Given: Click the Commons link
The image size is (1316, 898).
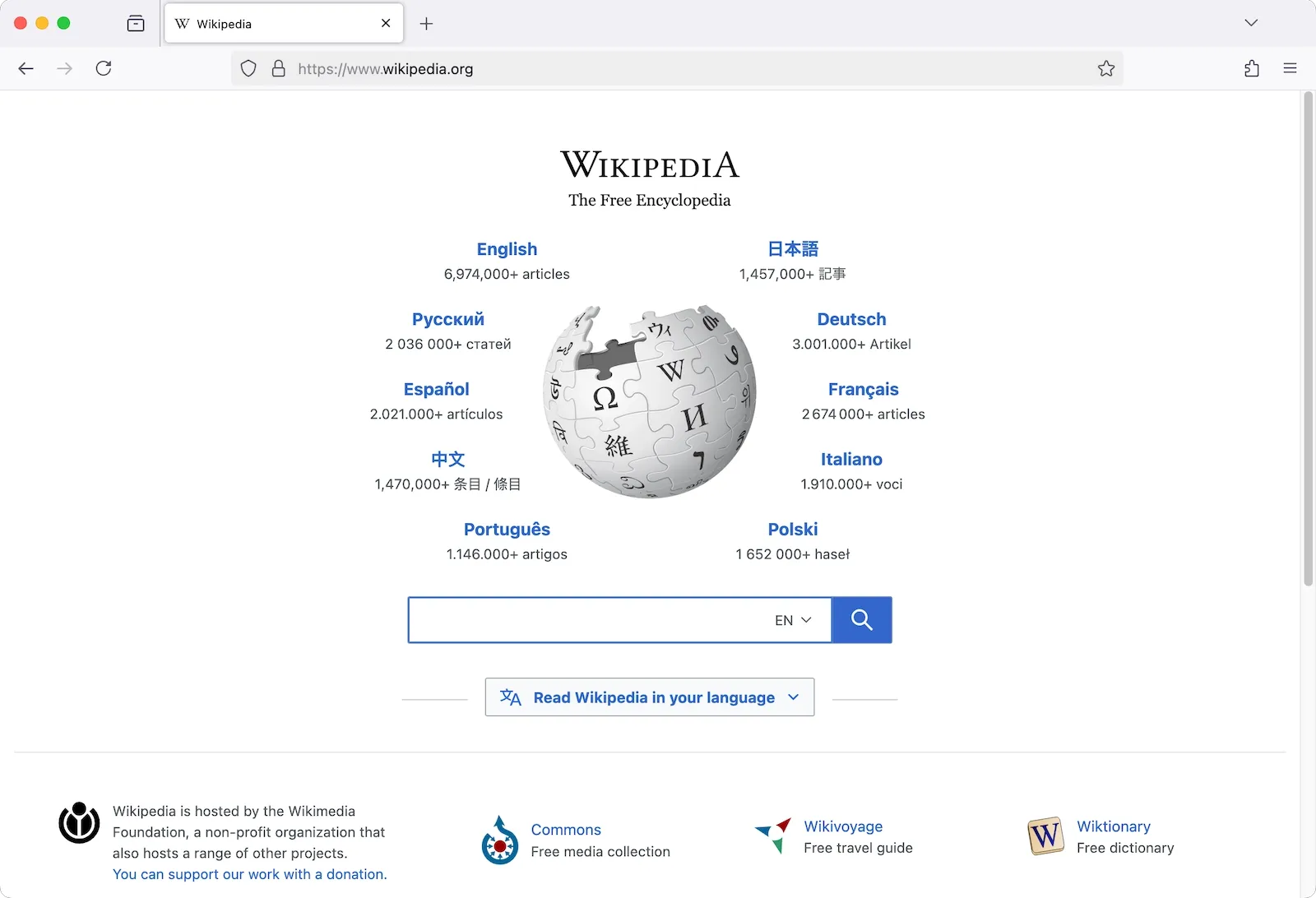Looking at the screenshot, I should (566, 830).
